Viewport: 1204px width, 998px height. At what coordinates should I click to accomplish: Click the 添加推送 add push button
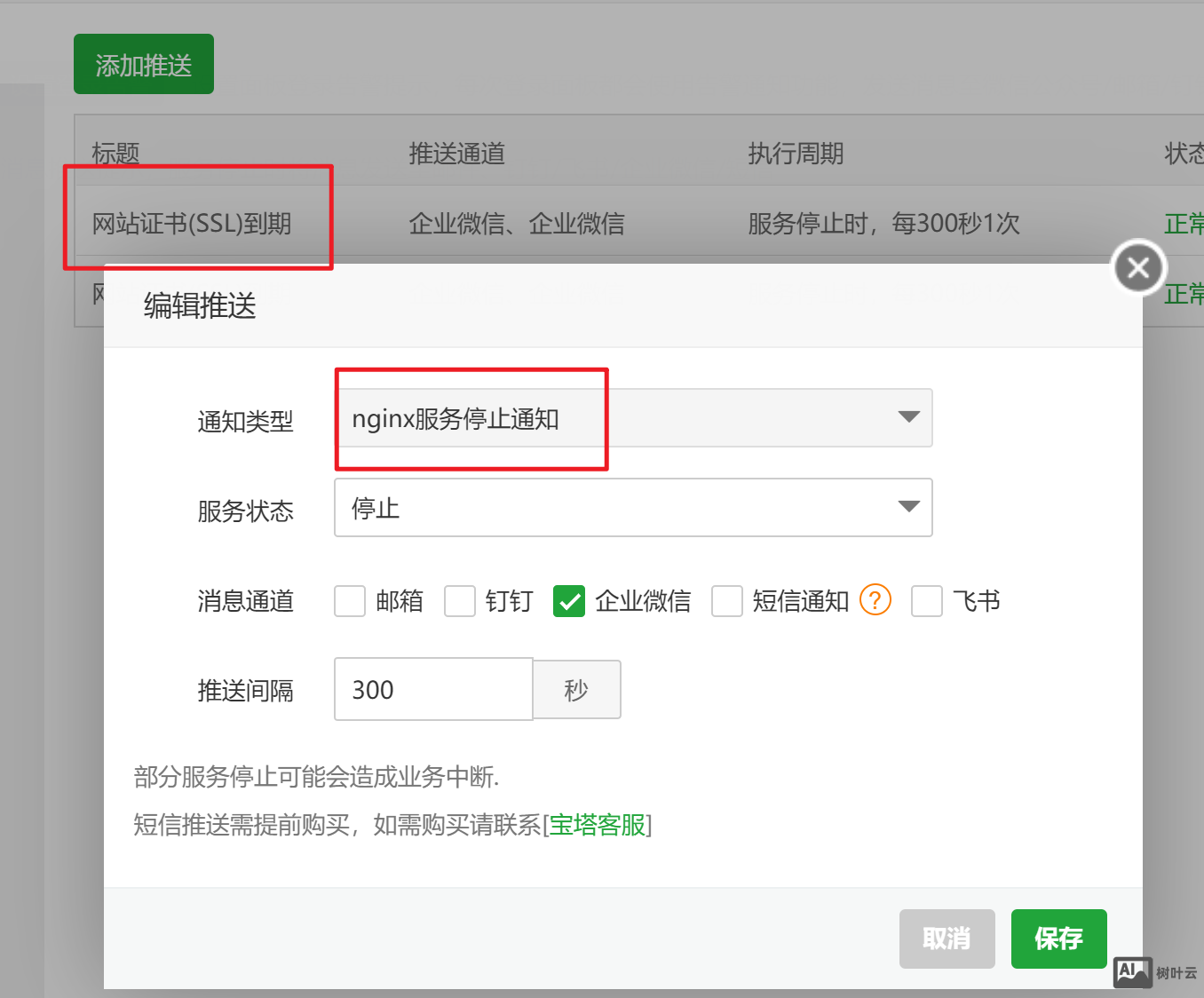tap(144, 65)
